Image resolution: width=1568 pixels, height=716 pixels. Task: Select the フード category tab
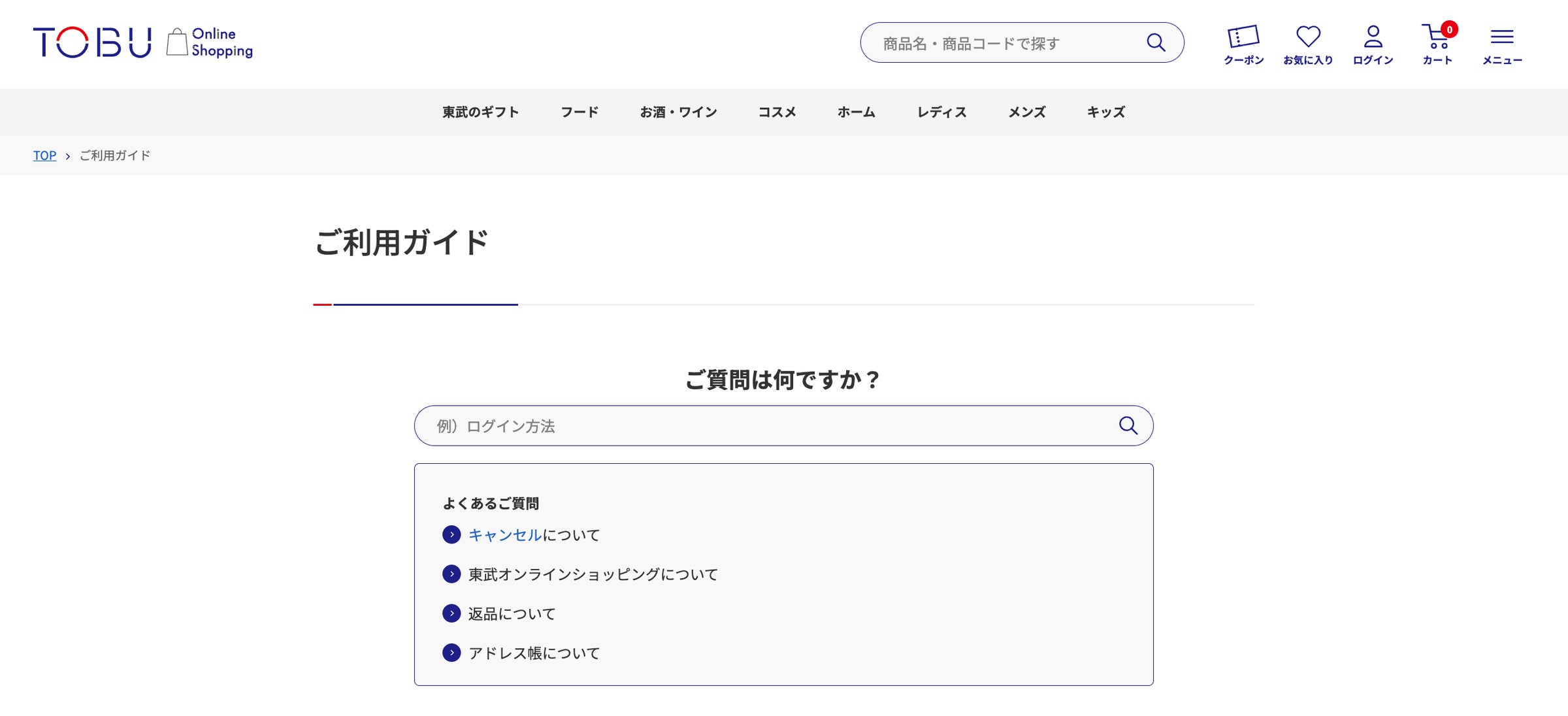click(579, 112)
